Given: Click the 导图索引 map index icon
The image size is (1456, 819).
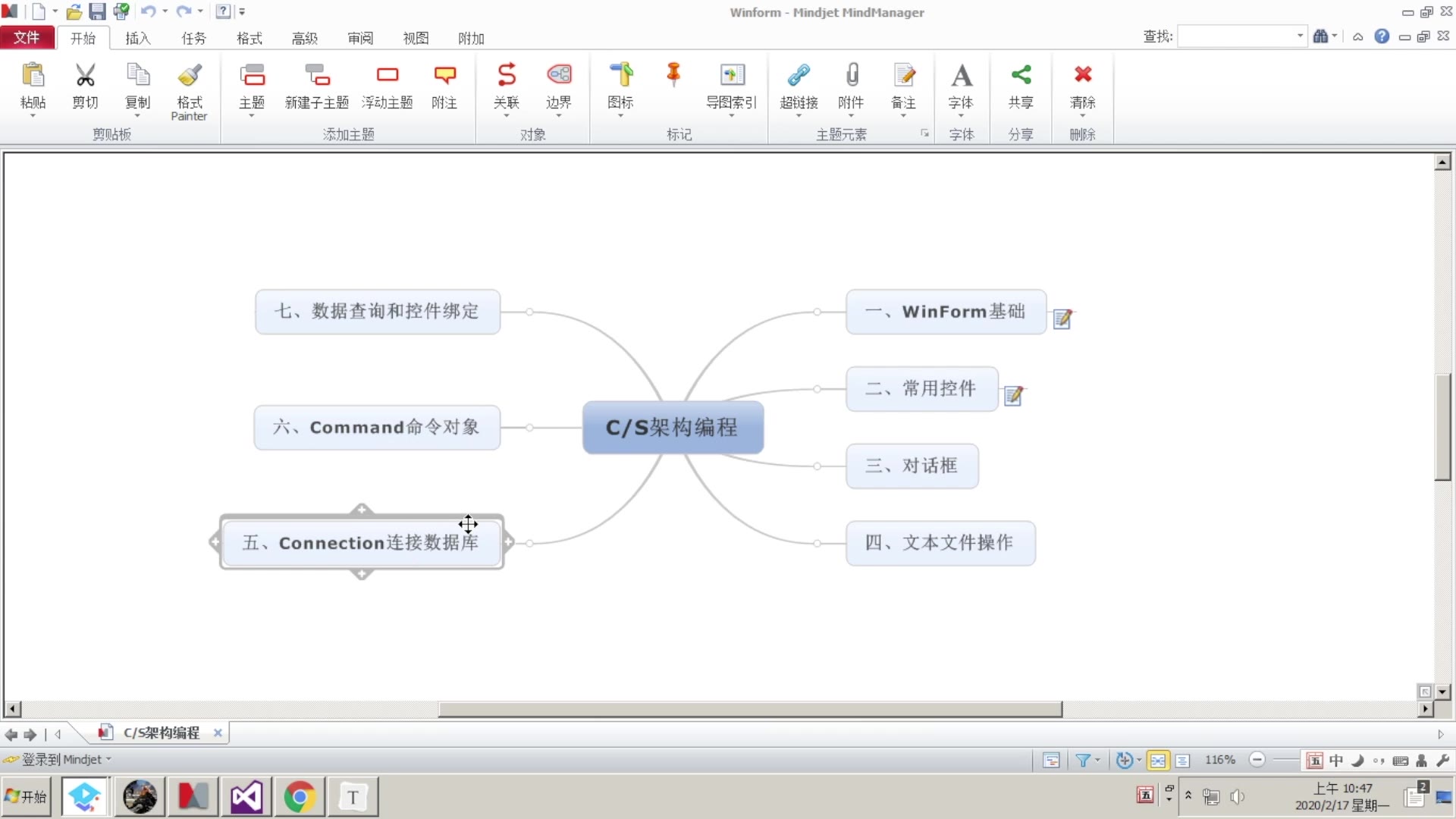Looking at the screenshot, I should pos(732,76).
